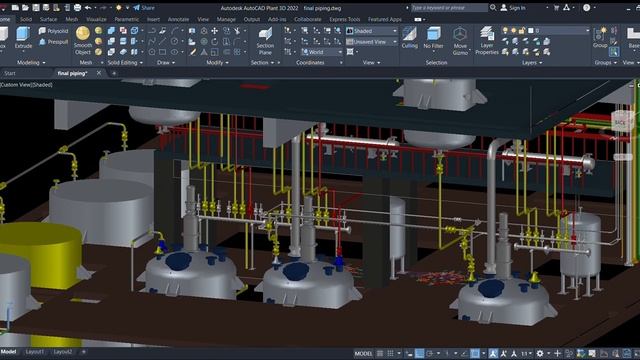Expand the Draw panel
The image size is (640, 360).
pyautogui.click(x=166, y=62)
